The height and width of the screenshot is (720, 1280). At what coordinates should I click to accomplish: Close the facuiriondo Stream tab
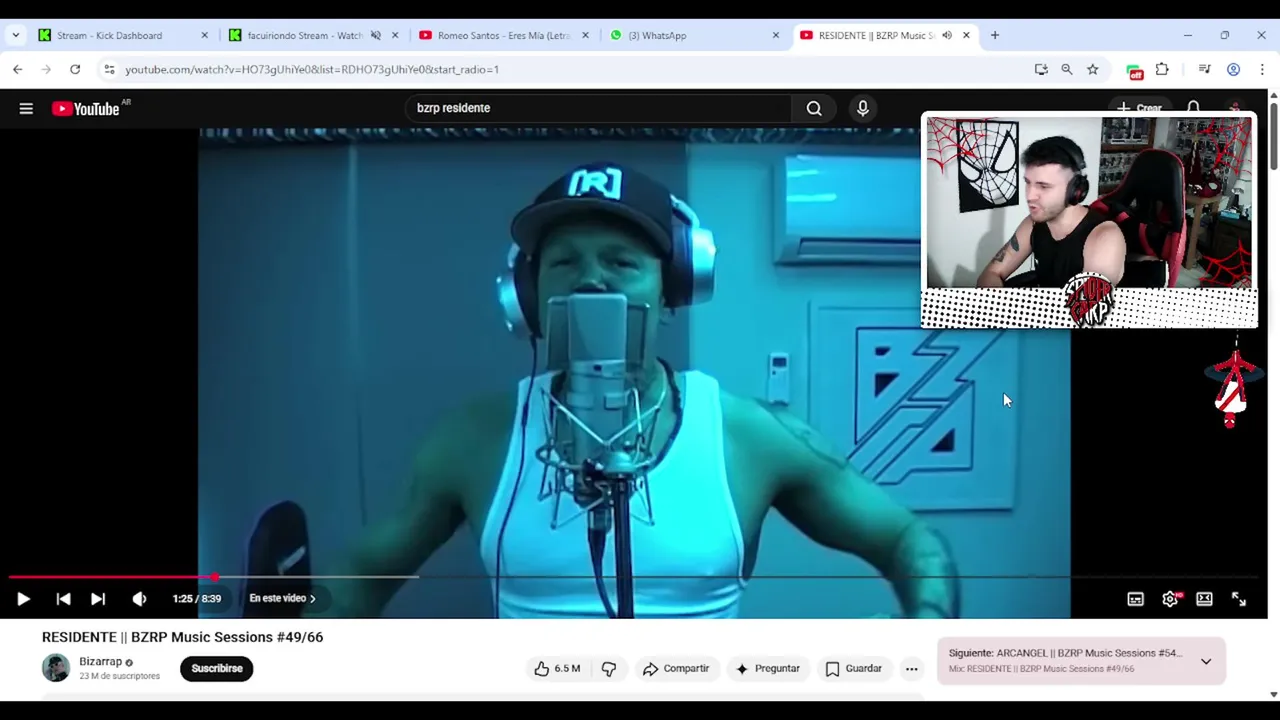[x=395, y=35]
